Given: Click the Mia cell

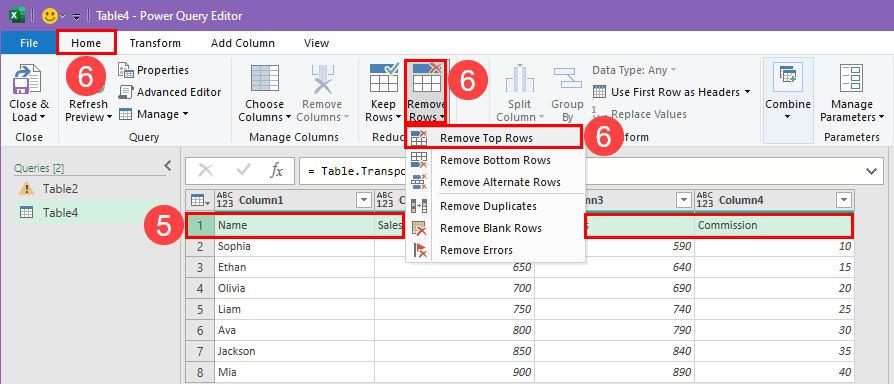Looking at the screenshot, I should (294, 373).
